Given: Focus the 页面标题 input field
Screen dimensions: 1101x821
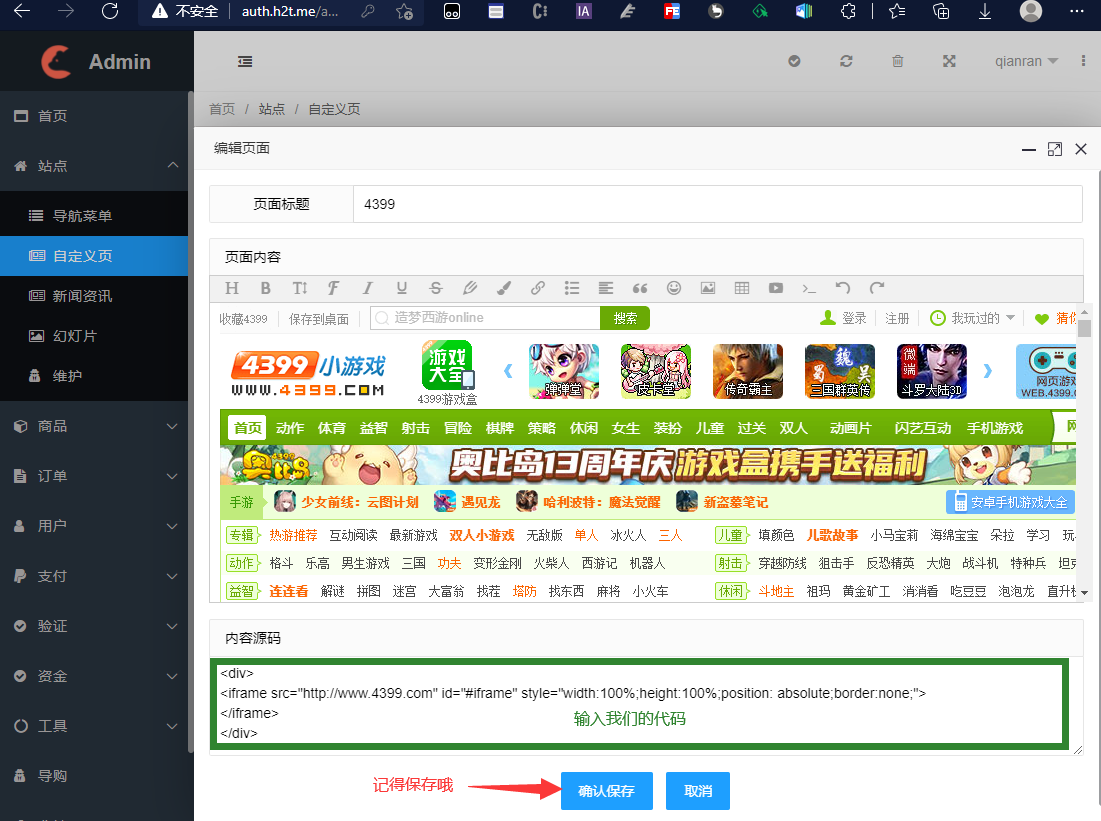Looking at the screenshot, I should pos(717,204).
